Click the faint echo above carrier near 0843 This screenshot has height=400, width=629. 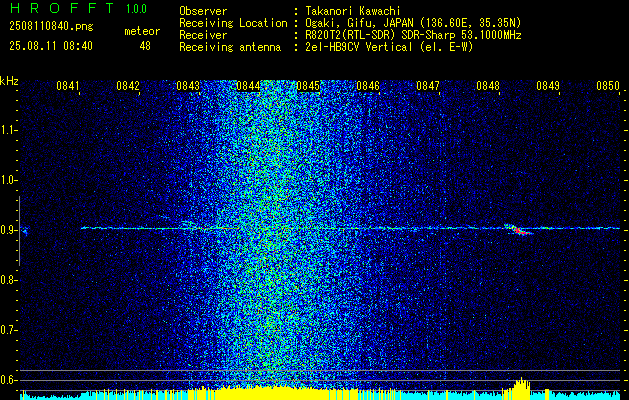pyautogui.click(x=187, y=223)
